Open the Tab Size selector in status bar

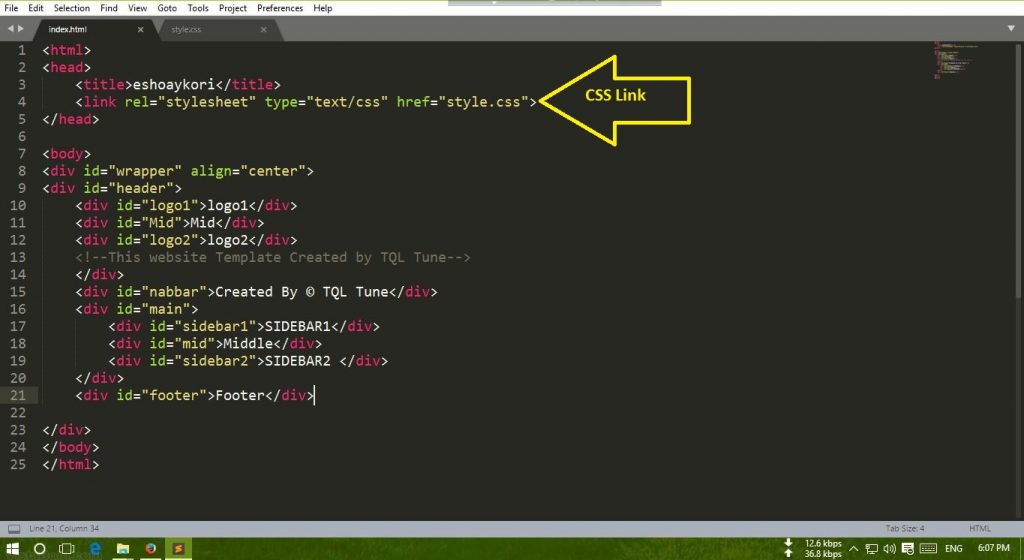pyautogui.click(x=904, y=528)
